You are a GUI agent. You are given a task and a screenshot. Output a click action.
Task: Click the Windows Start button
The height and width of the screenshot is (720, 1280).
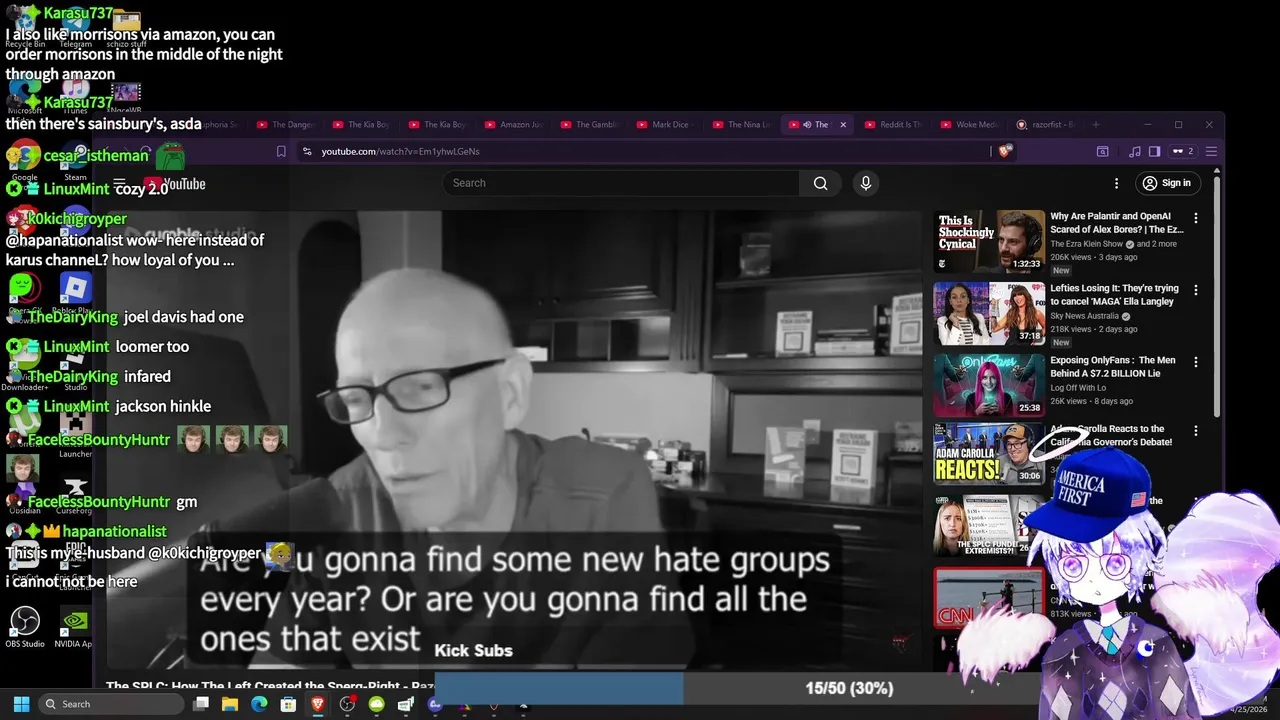21,704
